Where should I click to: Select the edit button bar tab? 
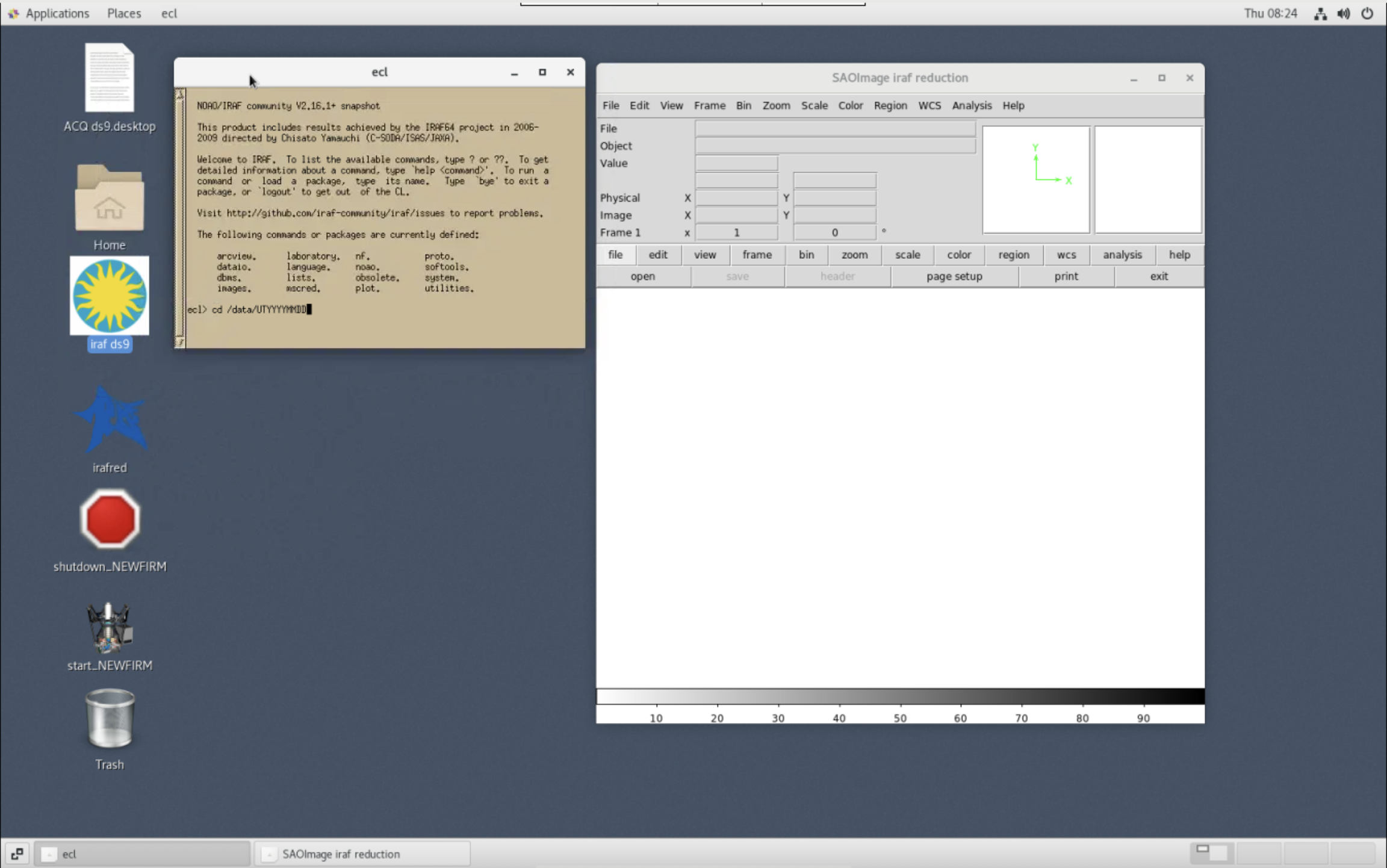click(x=658, y=255)
